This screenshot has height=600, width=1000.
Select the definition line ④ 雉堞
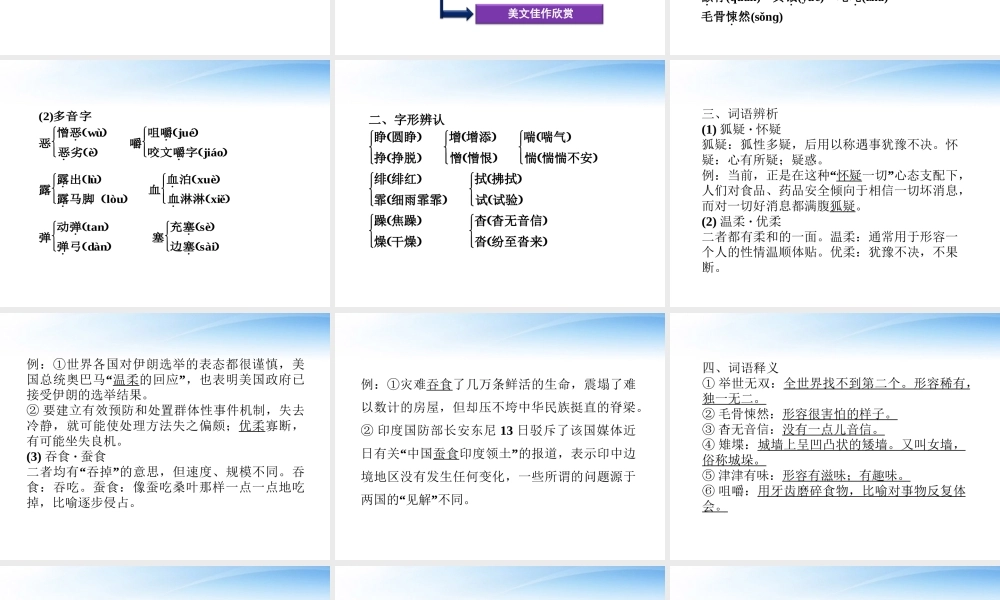834,452
